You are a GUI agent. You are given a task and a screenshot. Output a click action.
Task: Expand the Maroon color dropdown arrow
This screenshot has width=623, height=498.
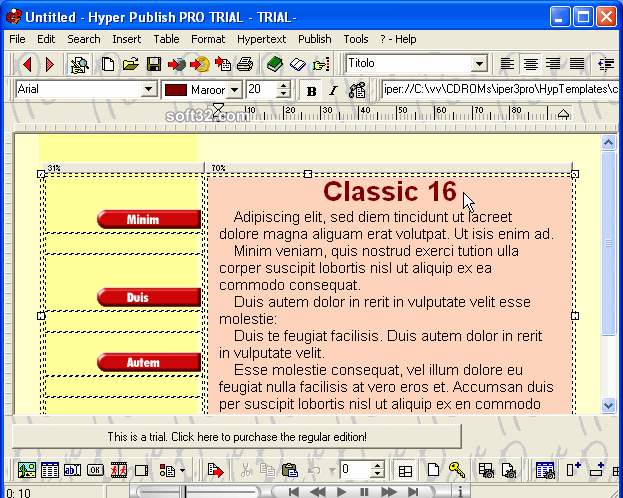235,90
